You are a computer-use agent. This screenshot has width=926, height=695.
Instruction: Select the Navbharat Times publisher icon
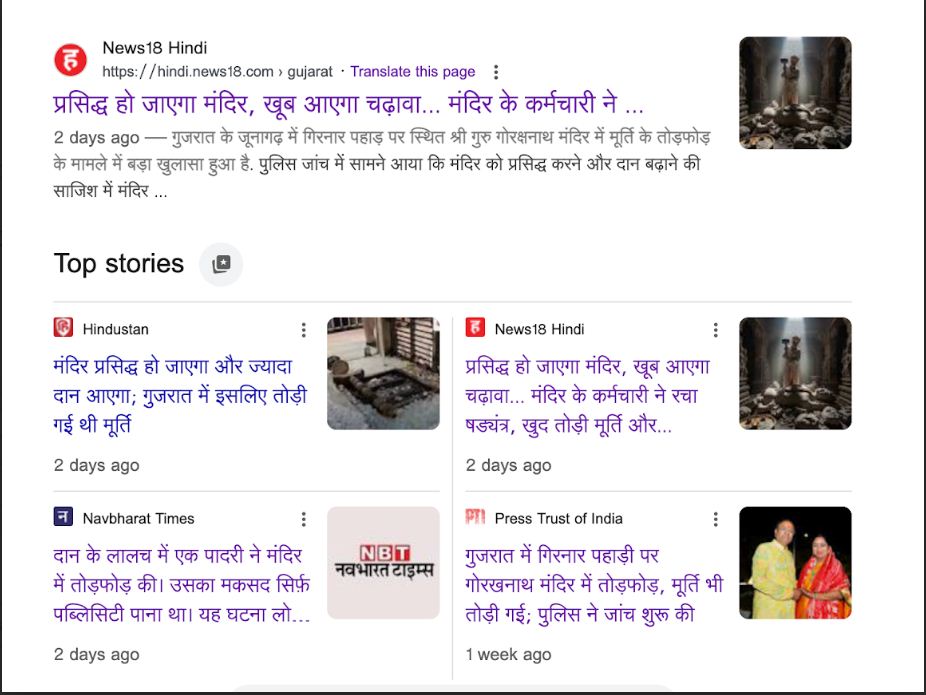[65, 518]
